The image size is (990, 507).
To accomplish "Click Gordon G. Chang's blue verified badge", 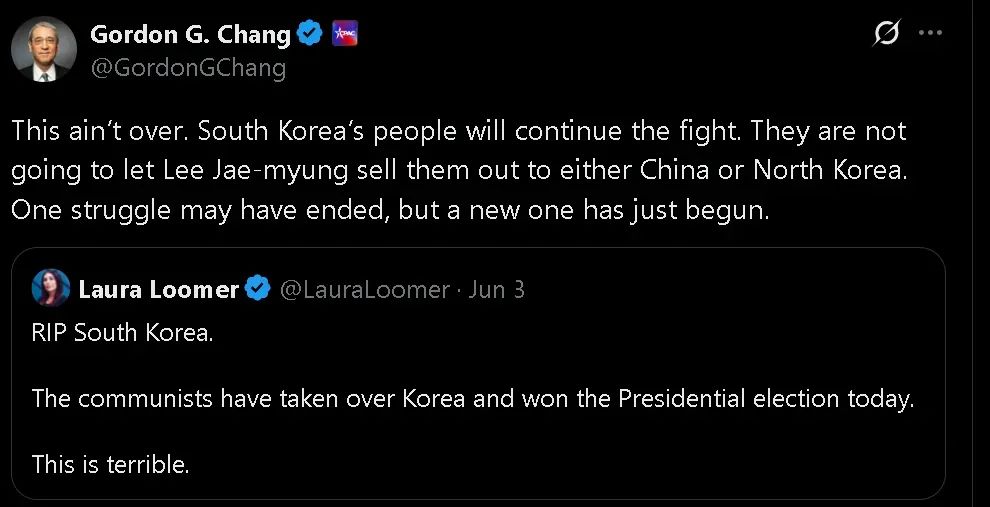I will pos(311,35).
